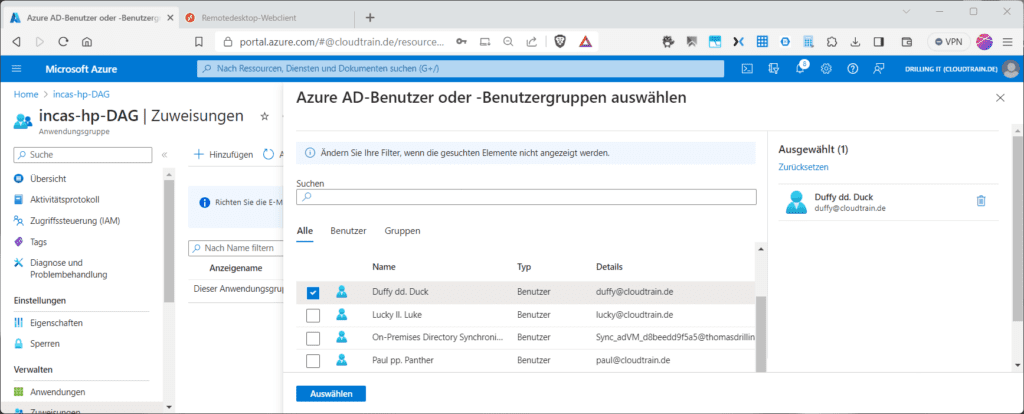This screenshot has width=1024, height=414.
Task: Go to Home breadcrumb link
Action: pyautogui.click(x=26, y=94)
